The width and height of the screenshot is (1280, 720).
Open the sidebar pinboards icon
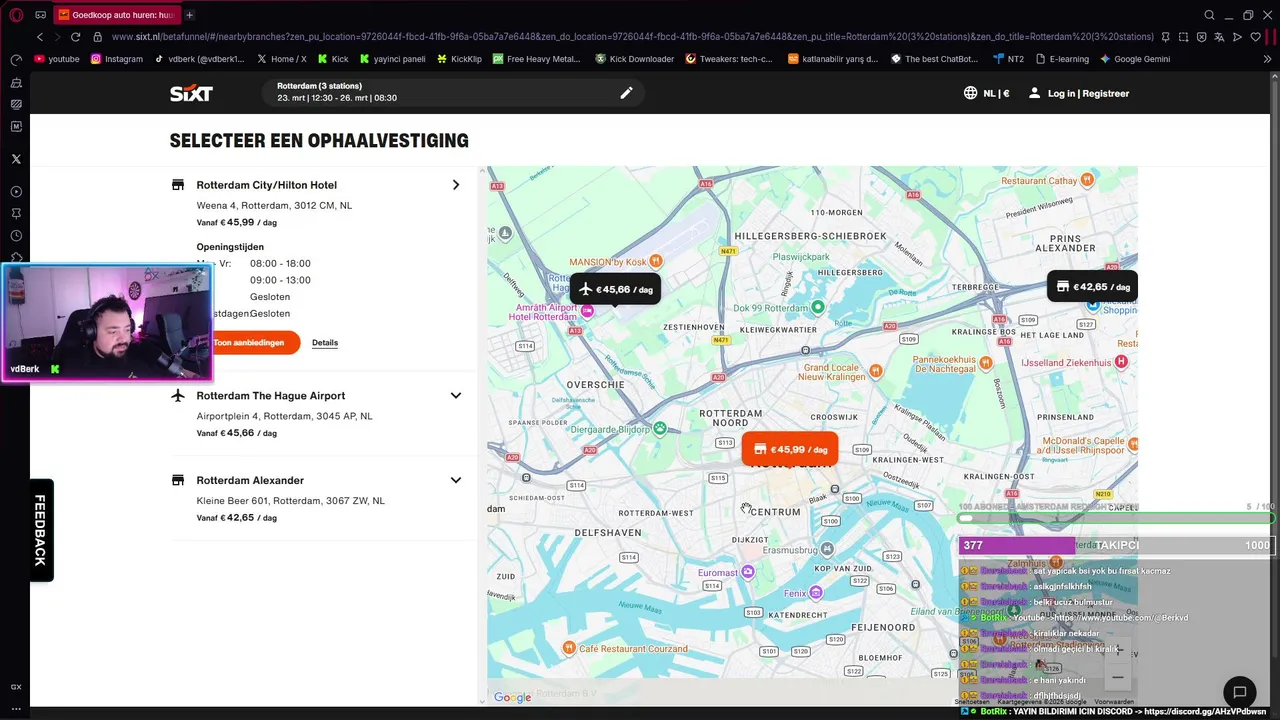(x=16, y=213)
